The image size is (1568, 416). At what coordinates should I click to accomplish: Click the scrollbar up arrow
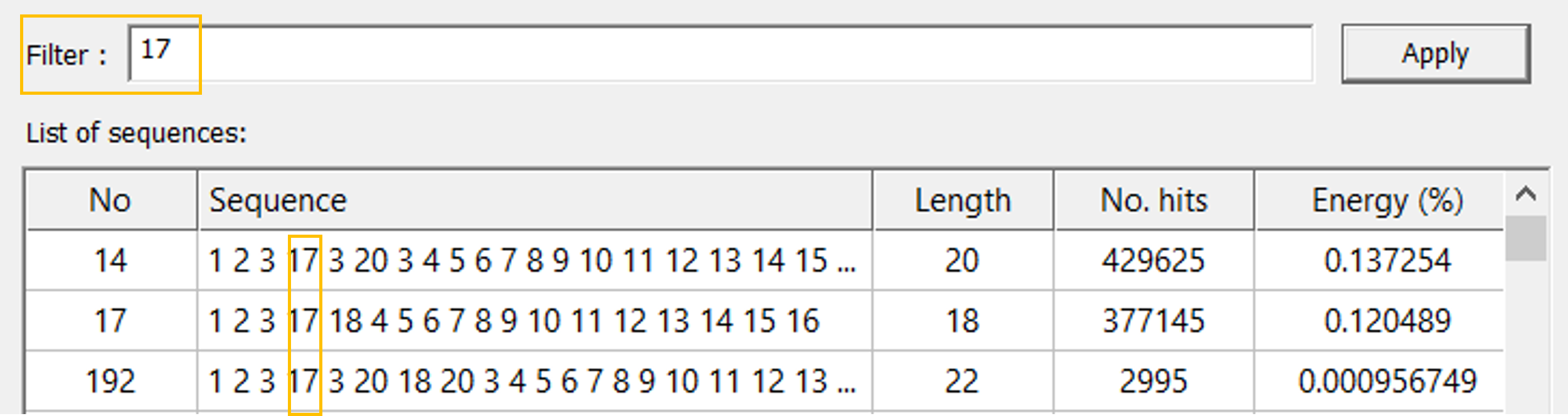pyautogui.click(x=1525, y=194)
